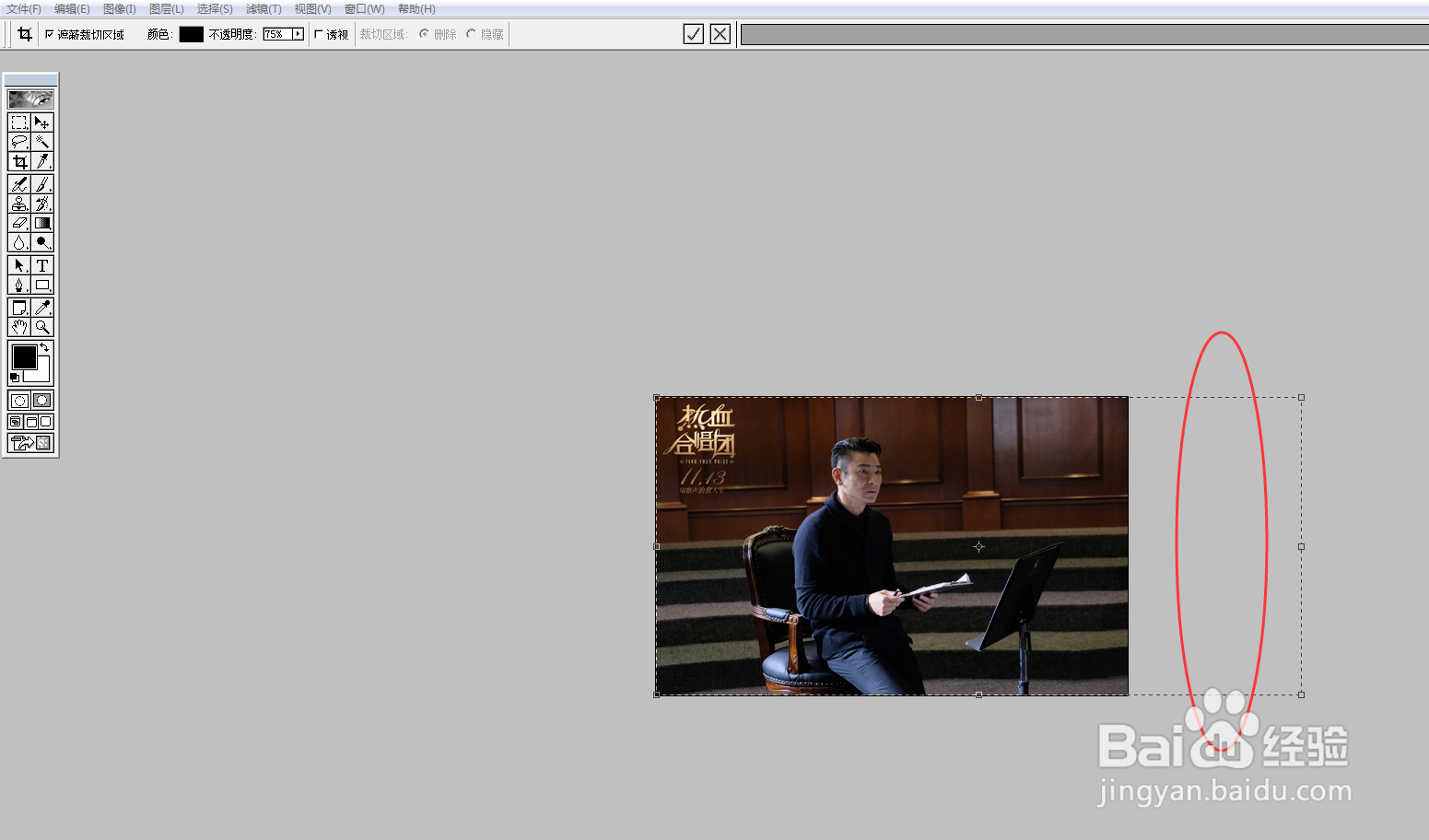This screenshot has width=1429, height=840.
Task: Open the crop shield 颜色 swatch
Action: tap(191, 34)
